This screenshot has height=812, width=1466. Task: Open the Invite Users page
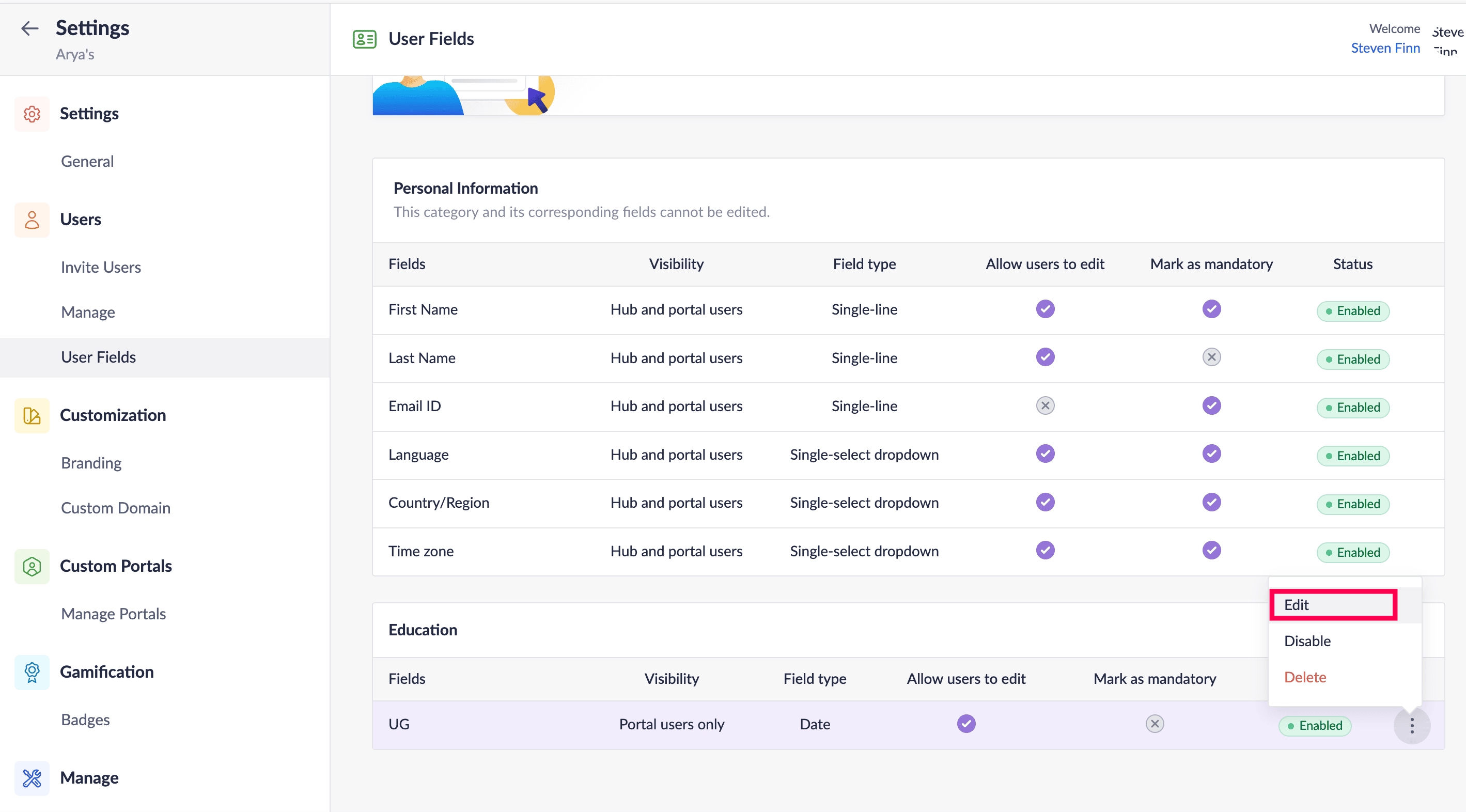point(101,267)
